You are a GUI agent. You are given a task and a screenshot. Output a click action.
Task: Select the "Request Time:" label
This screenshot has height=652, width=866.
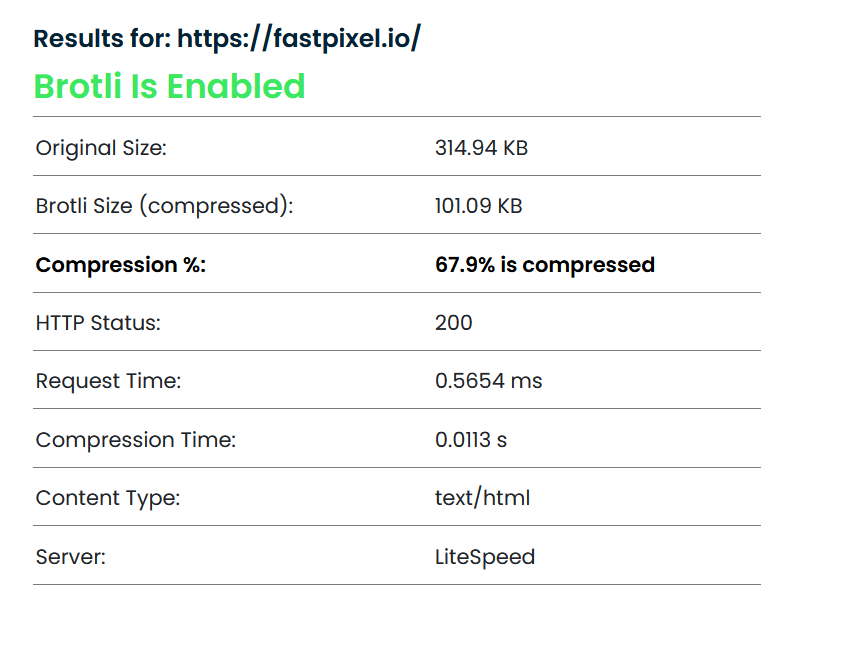point(108,381)
